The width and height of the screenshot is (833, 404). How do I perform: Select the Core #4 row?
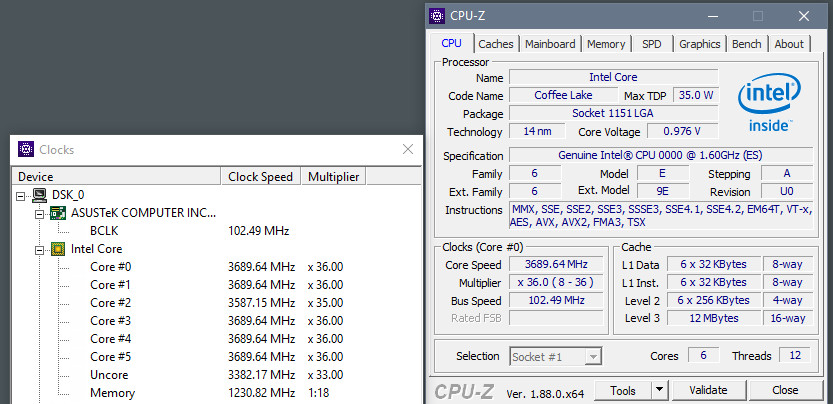(x=216, y=339)
